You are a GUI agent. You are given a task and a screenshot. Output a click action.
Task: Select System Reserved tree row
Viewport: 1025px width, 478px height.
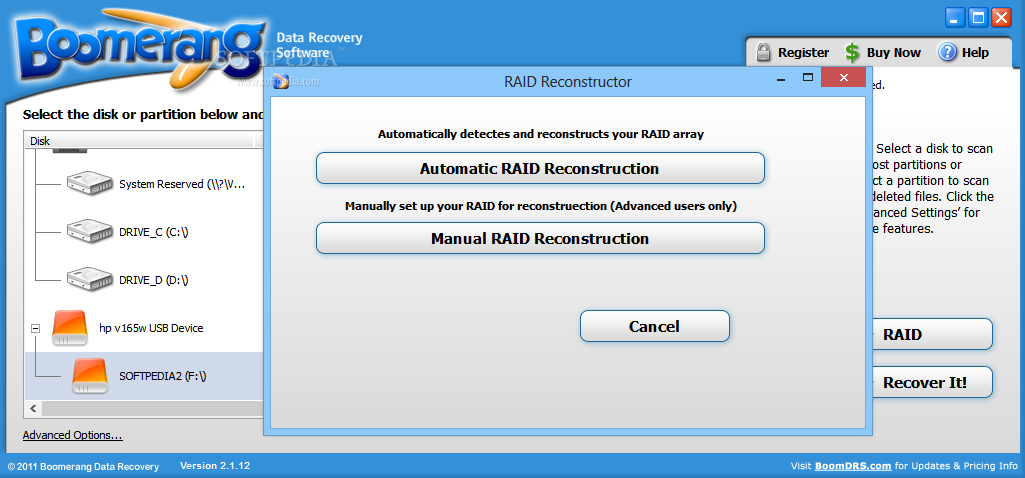coord(144,184)
